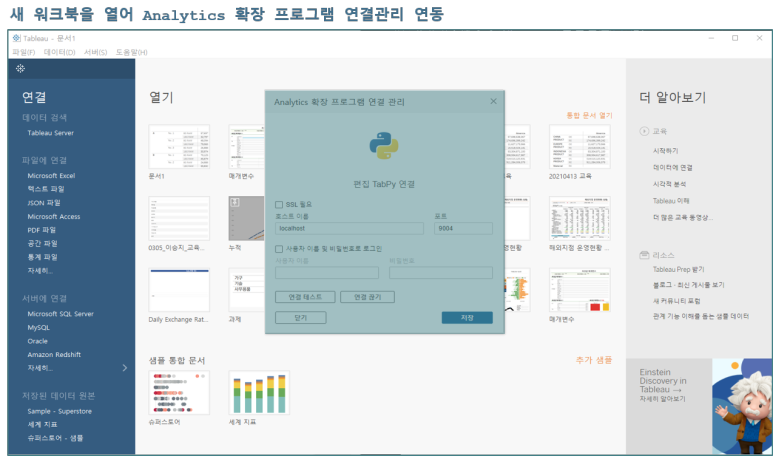Click the Tableau Prep 받기 link

(x=678, y=270)
